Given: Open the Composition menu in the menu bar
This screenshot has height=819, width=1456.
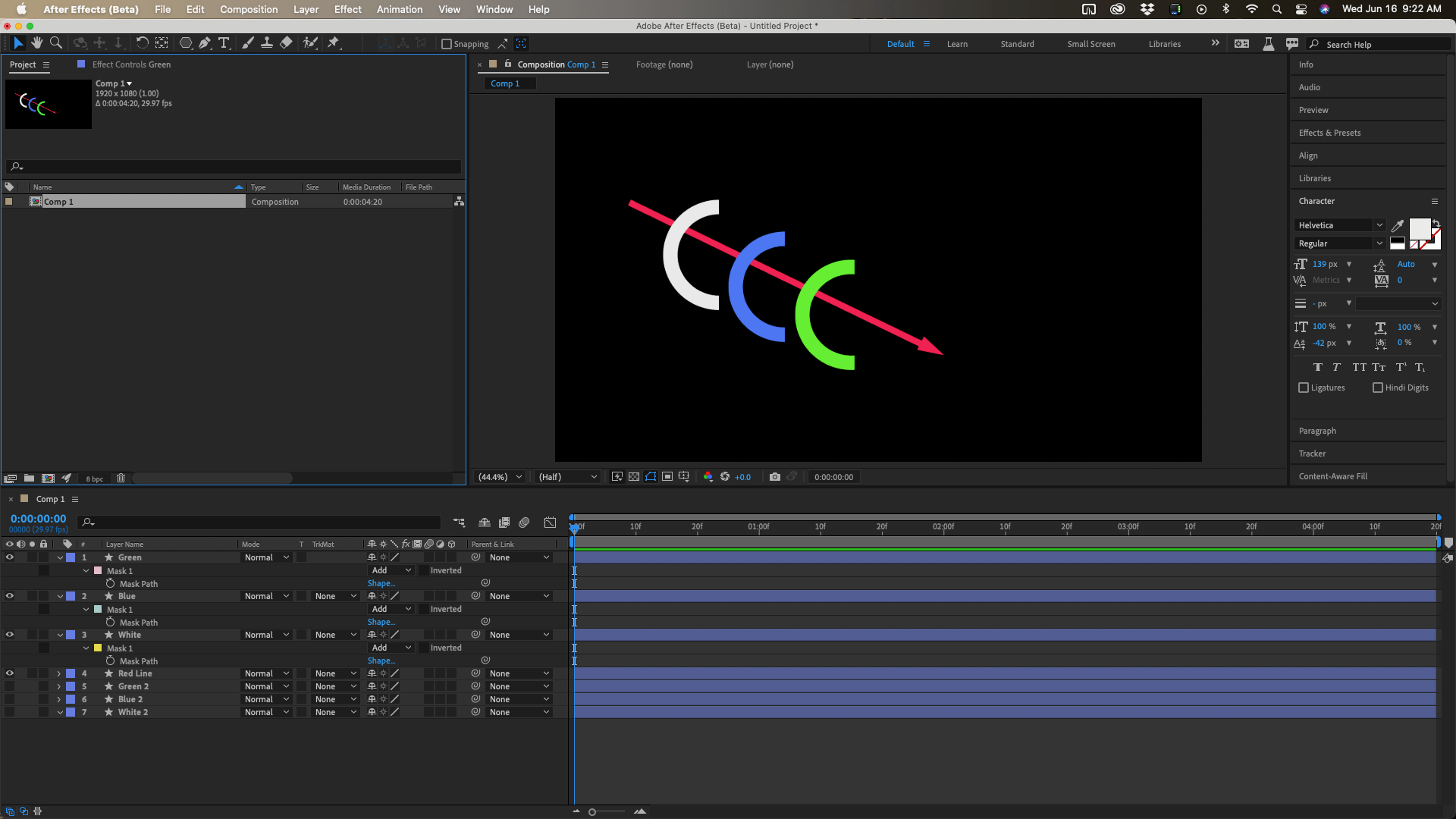Looking at the screenshot, I should pyautogui.click(x=249, y=9).
